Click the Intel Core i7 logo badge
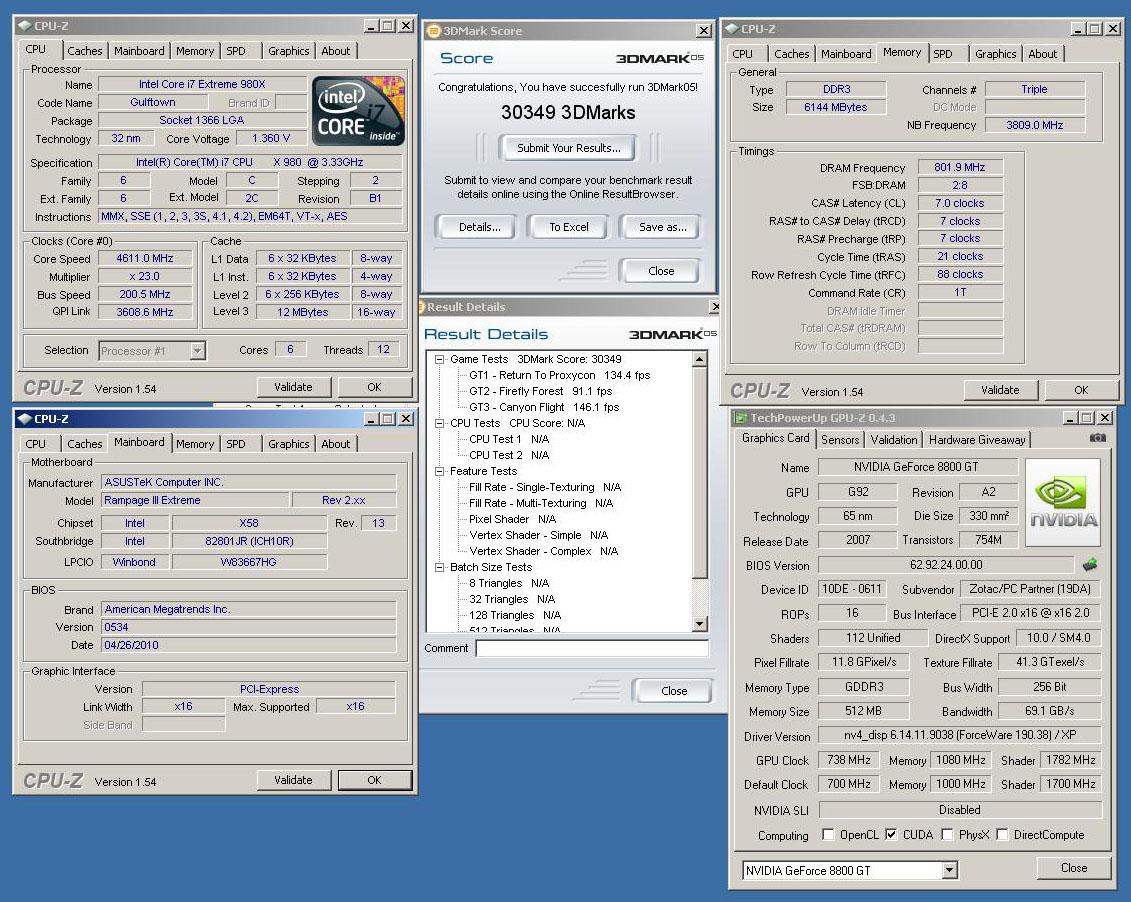 (358, 112)
